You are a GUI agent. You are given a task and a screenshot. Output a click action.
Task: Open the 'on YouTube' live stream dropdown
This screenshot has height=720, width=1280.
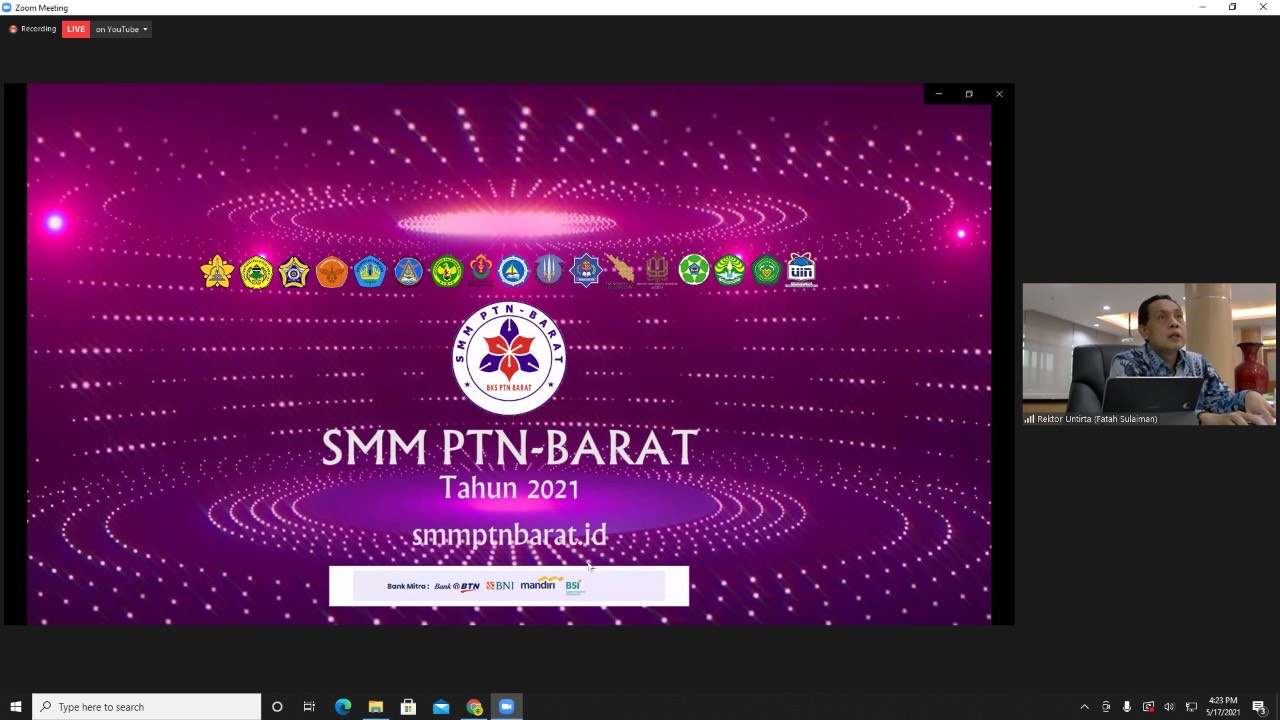(x=121, y=29)
